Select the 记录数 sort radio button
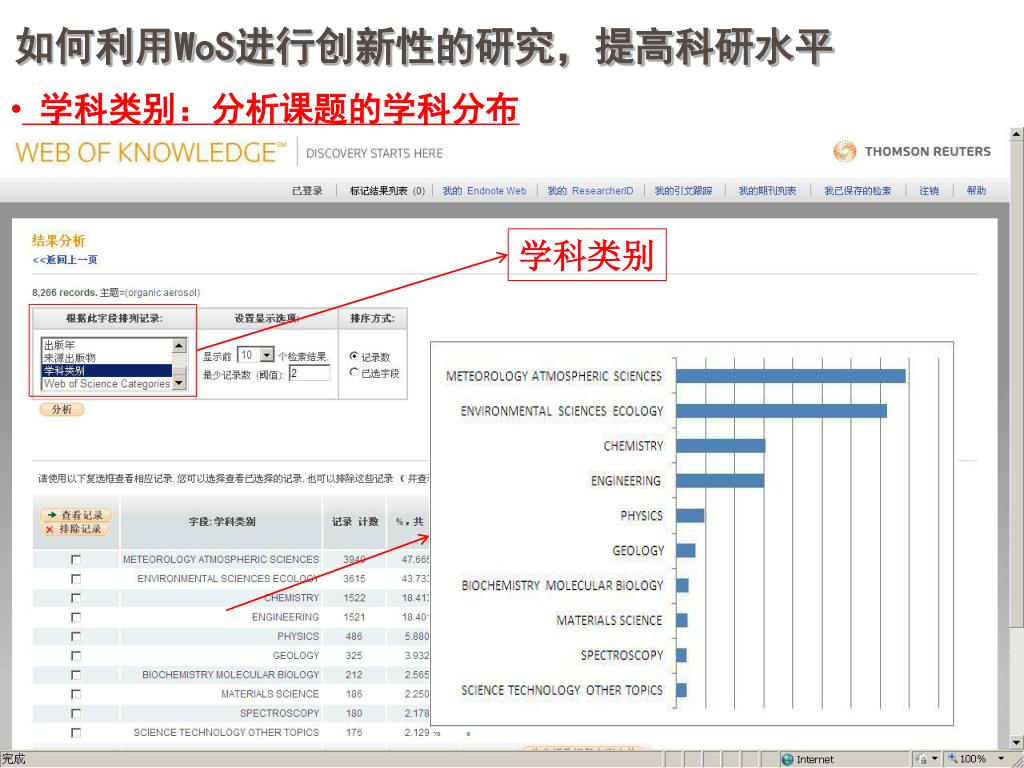 click(354, 357)
